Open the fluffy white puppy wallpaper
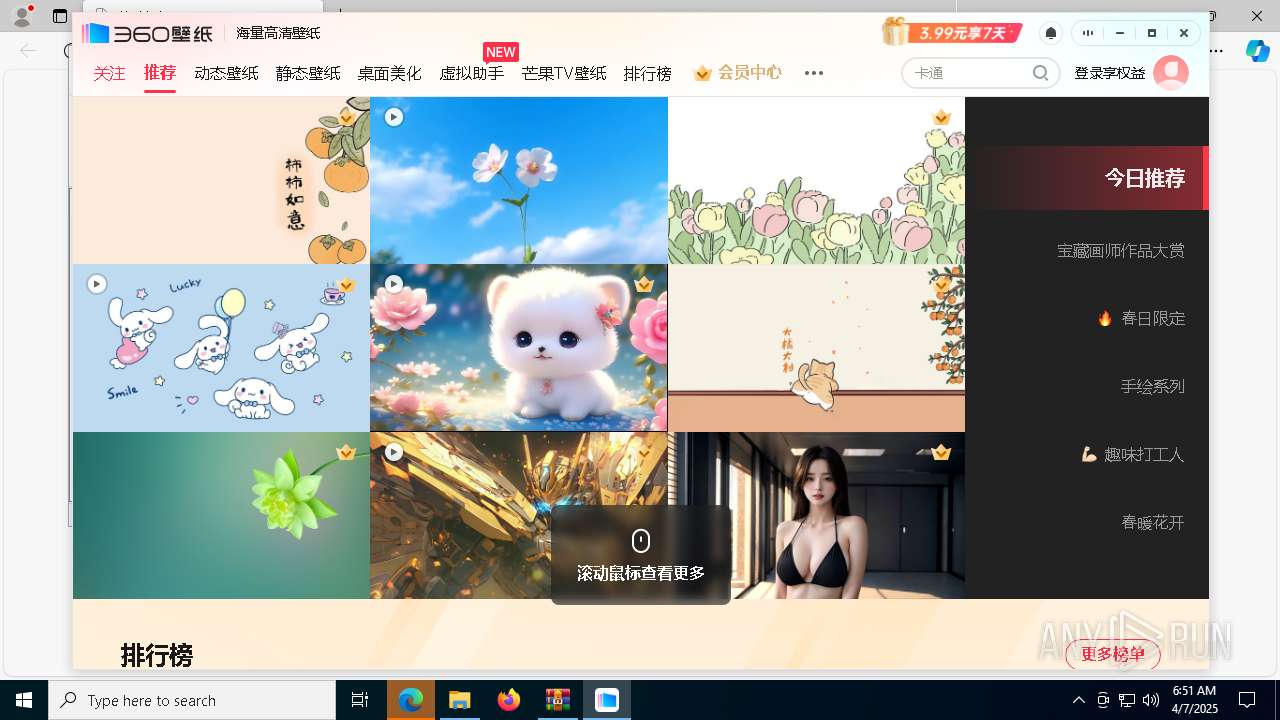Screen dimensions: 1280x720 click(x=519, y=348)
